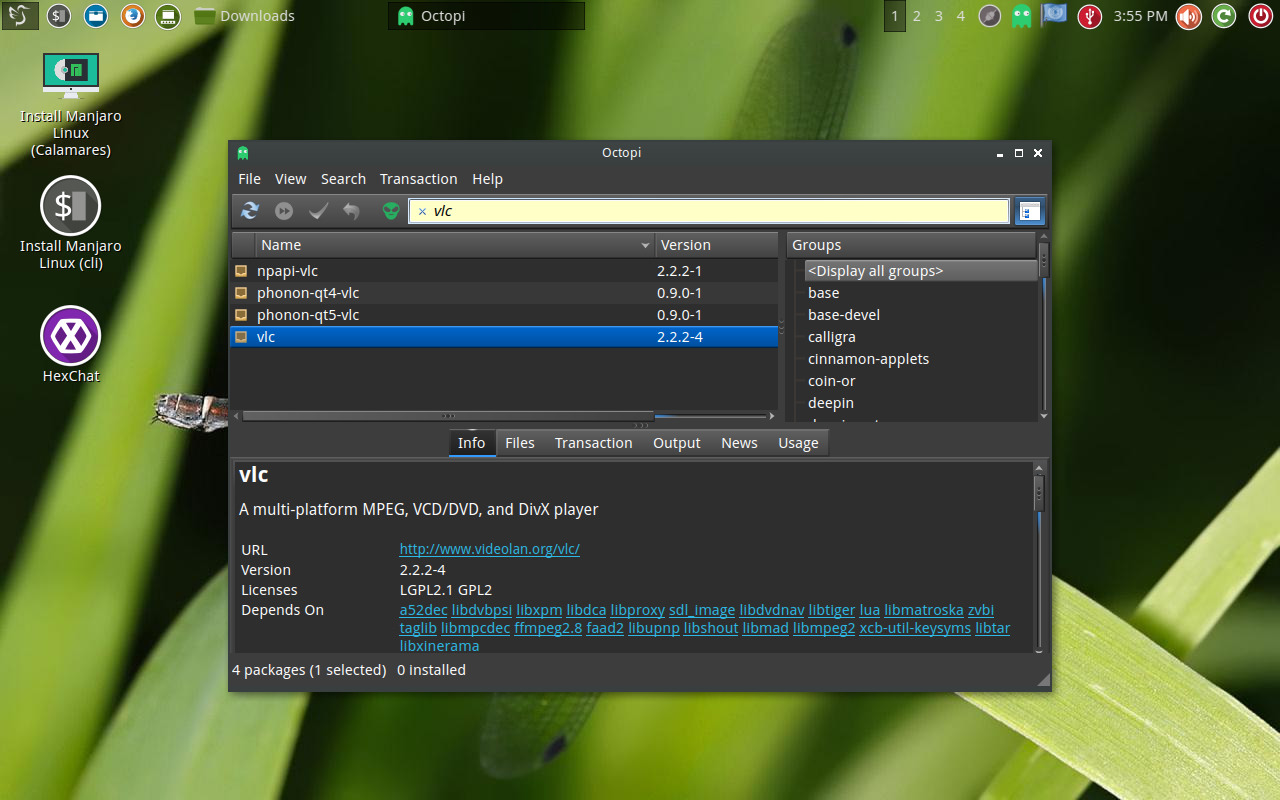Clear the vlc search text

click(422, 212)
